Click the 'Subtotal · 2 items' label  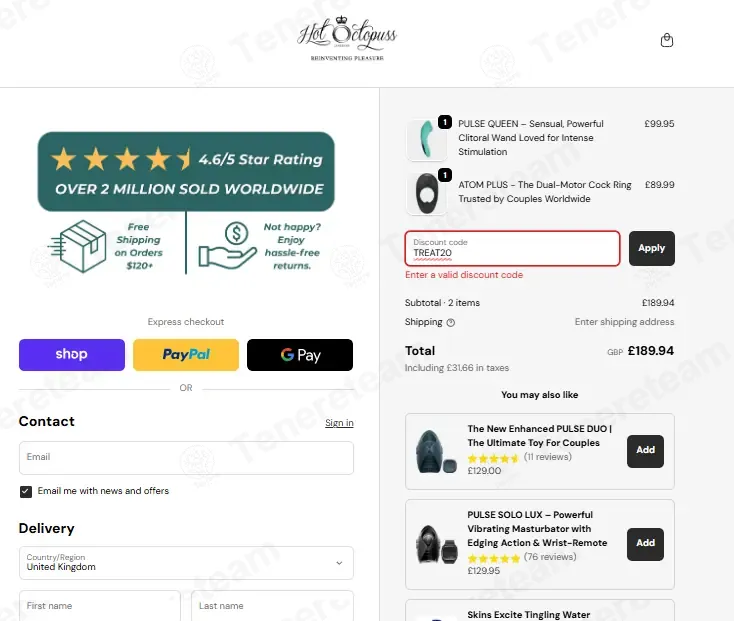(442, 303)
